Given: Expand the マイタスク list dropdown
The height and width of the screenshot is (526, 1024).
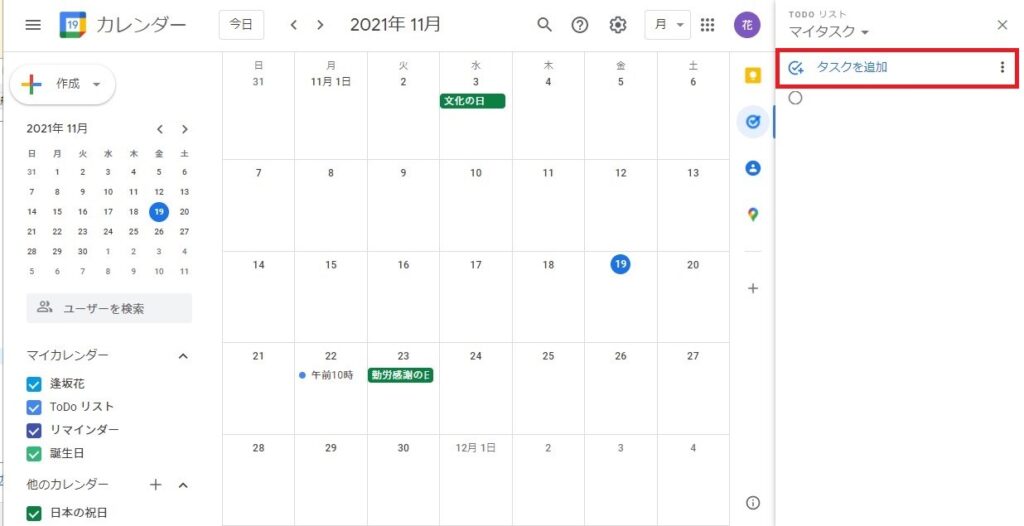Looking at the screenshot, I should click(829, 32).
